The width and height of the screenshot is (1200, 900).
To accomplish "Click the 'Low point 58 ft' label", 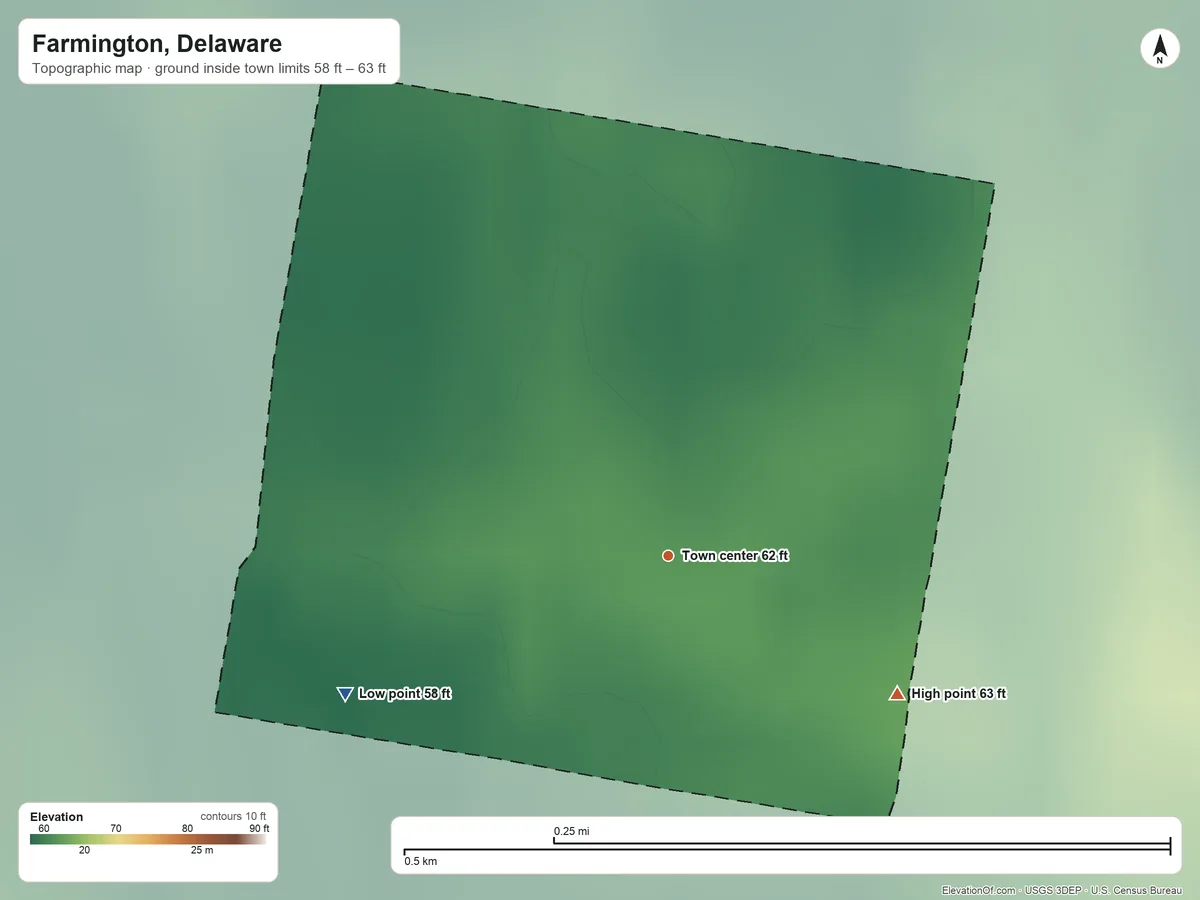I will (405, 694).
